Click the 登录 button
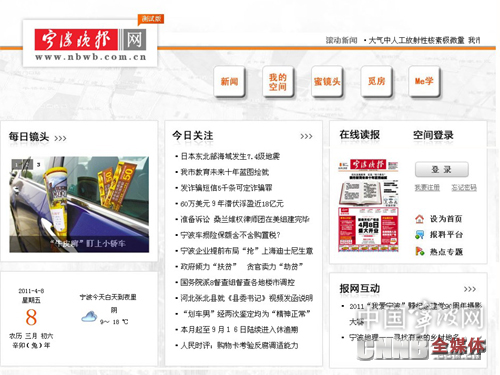 point(442,170)
